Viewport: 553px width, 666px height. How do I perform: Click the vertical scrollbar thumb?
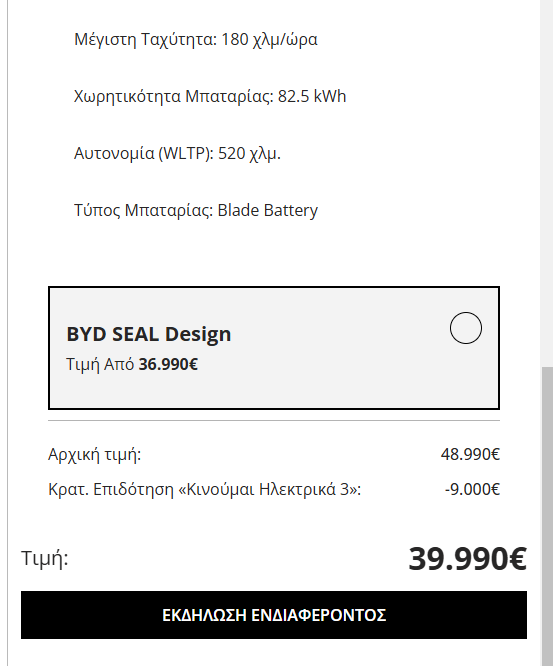[x=547, y=516]
